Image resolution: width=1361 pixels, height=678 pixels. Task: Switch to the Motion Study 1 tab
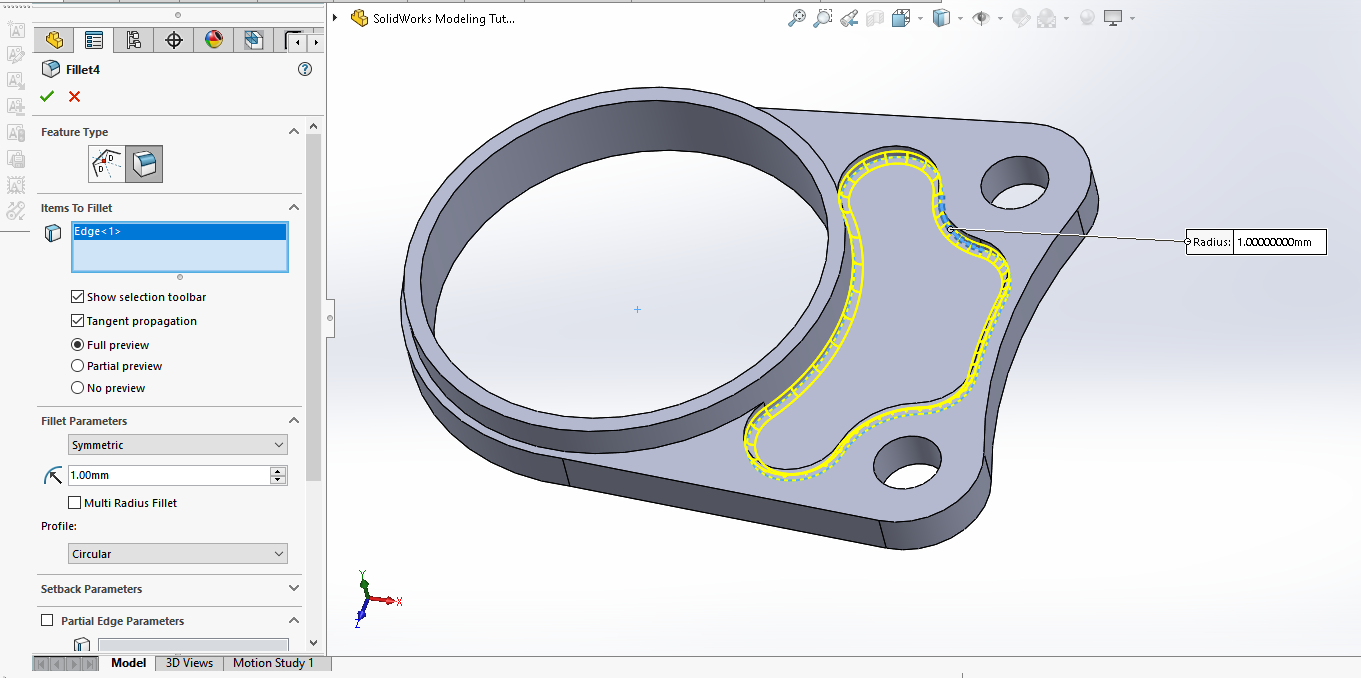tap(273, 663)
